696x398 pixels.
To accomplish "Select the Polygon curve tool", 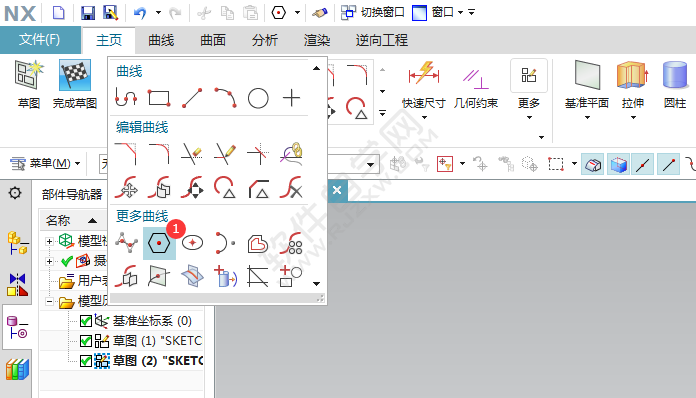I will tap(159, 243).
